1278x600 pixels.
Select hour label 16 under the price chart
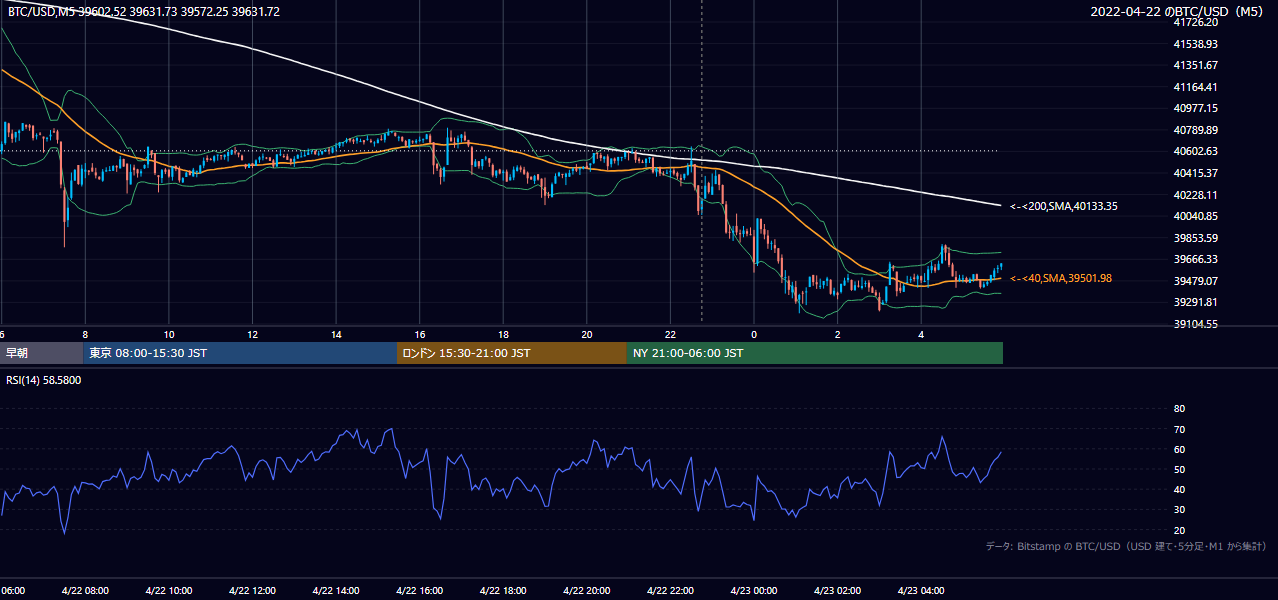[x=420, y=334]
